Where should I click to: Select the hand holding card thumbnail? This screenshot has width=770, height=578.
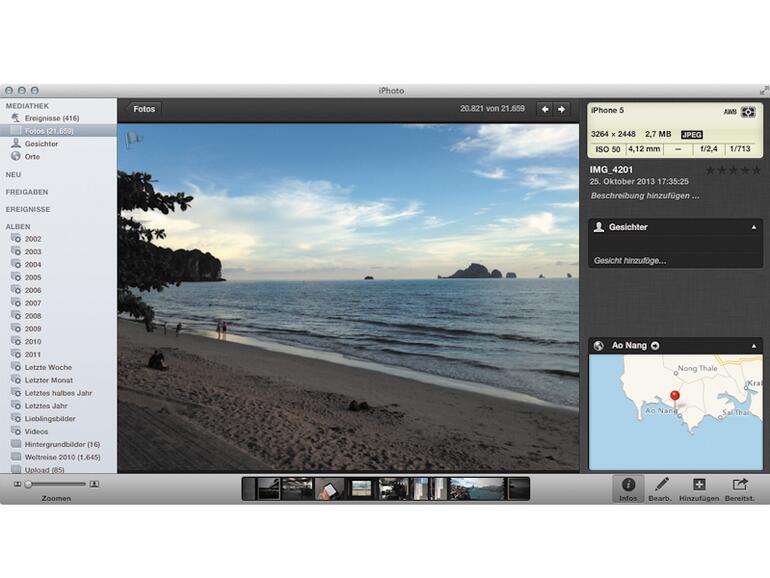[330, 489]
